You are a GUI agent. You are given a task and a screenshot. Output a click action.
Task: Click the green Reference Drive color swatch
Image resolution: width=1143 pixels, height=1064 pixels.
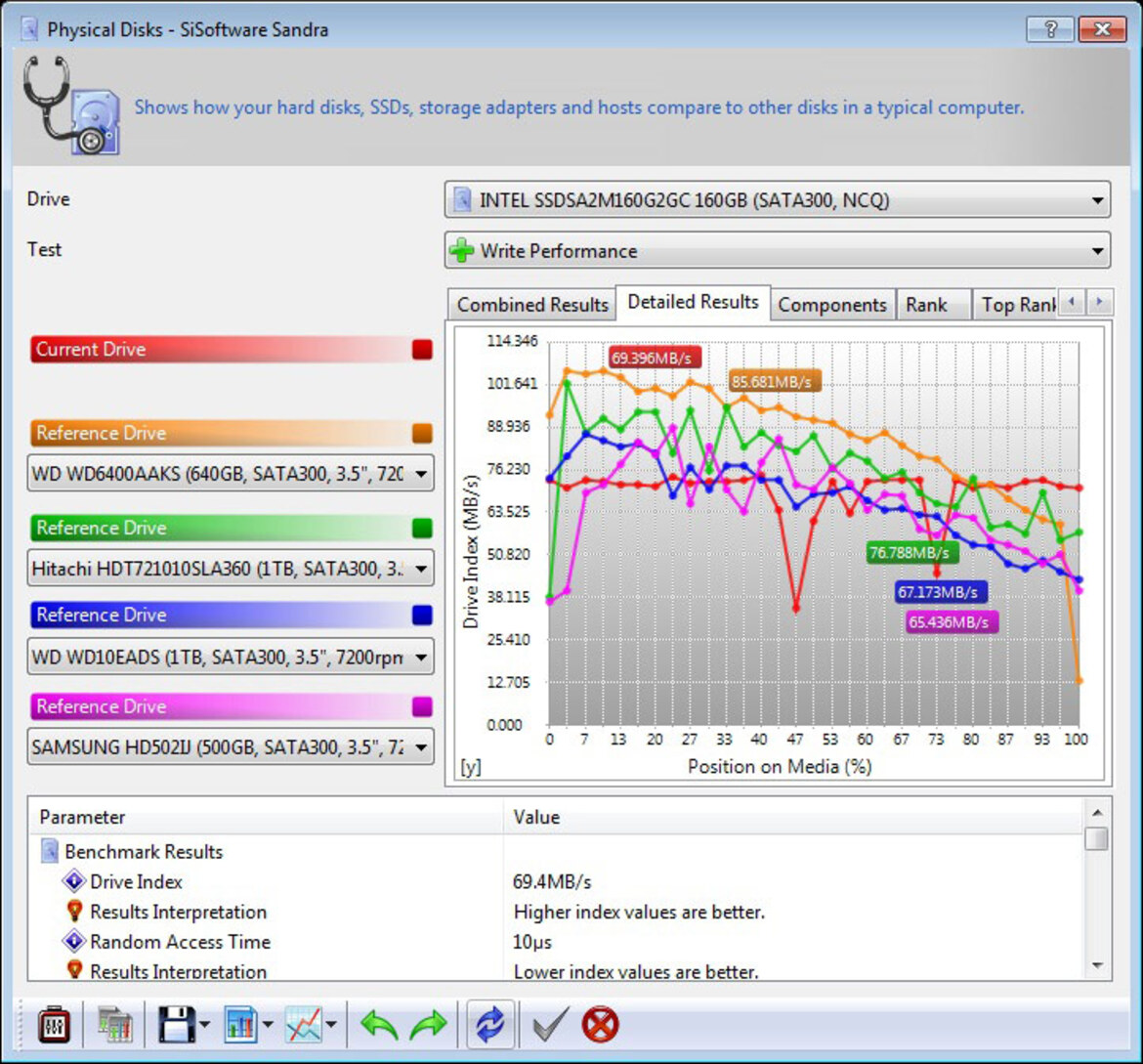pyautogui.click(x=422, y=528)
